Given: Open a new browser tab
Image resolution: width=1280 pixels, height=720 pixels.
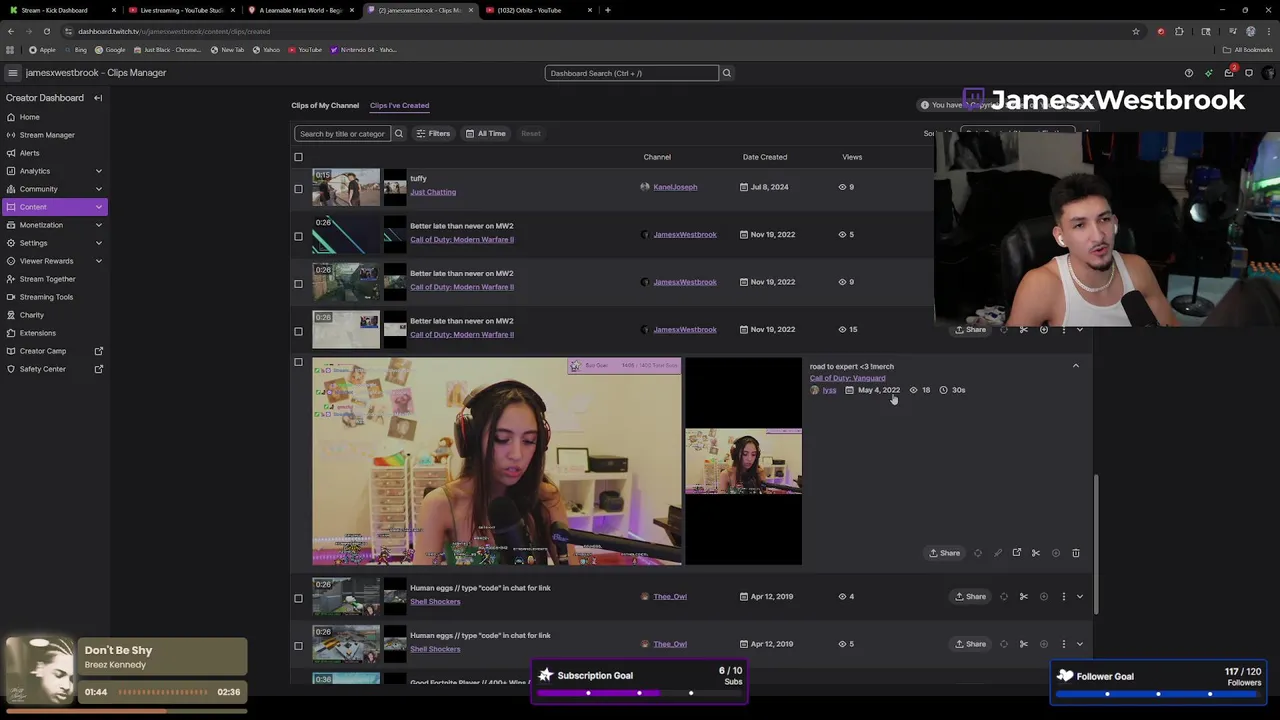Looking at the screenshot, I should 607,10.
